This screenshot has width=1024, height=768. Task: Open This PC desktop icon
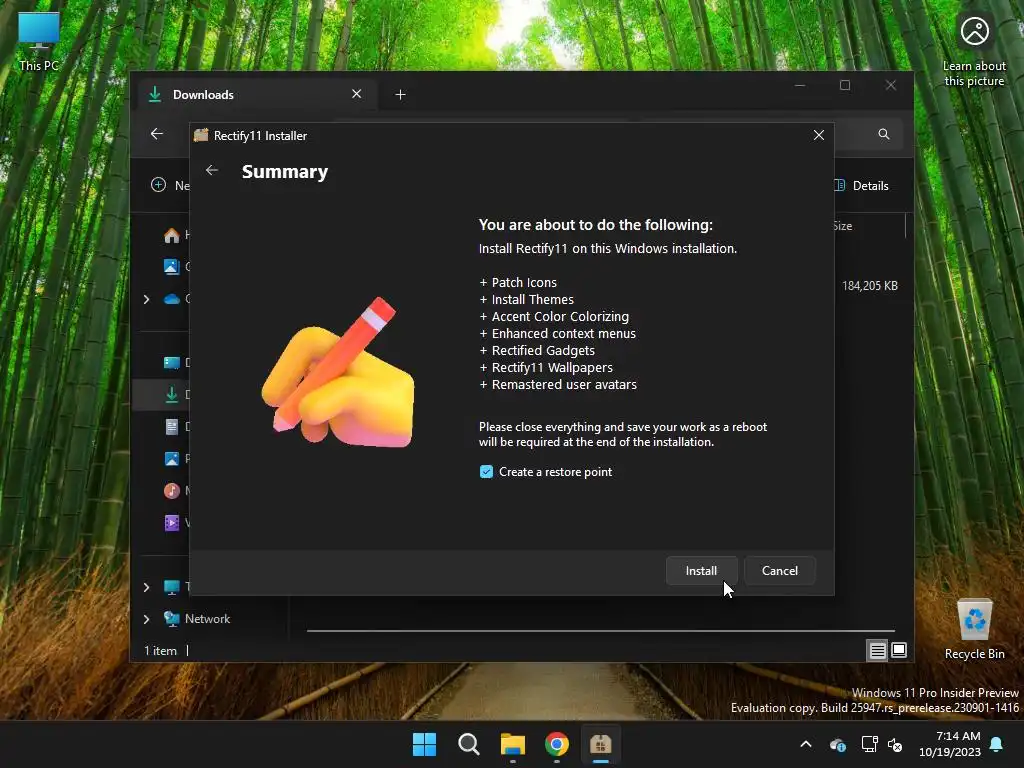tap(39, 41)
